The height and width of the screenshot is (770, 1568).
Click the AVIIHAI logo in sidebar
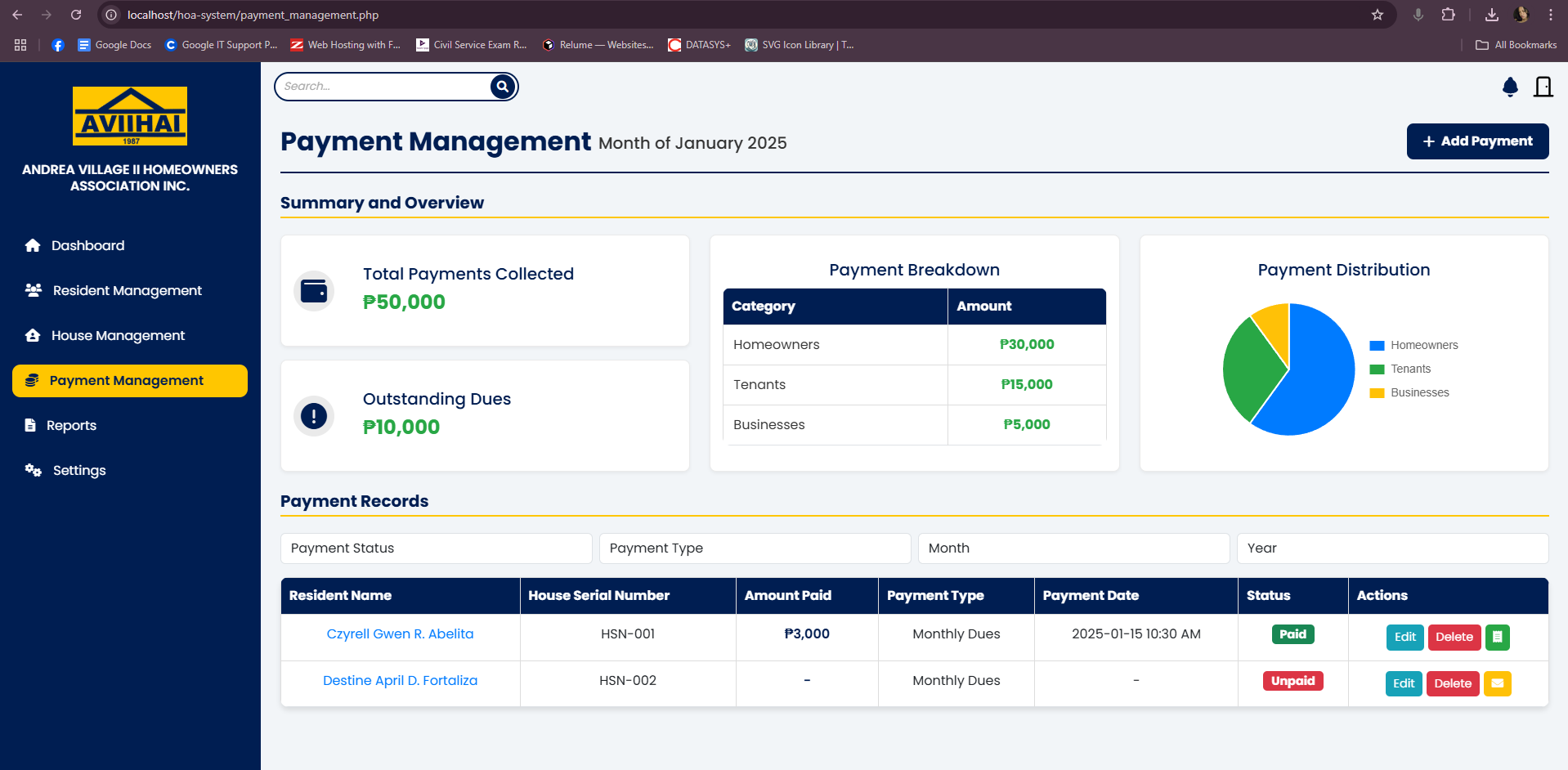[x=130, y=116]
